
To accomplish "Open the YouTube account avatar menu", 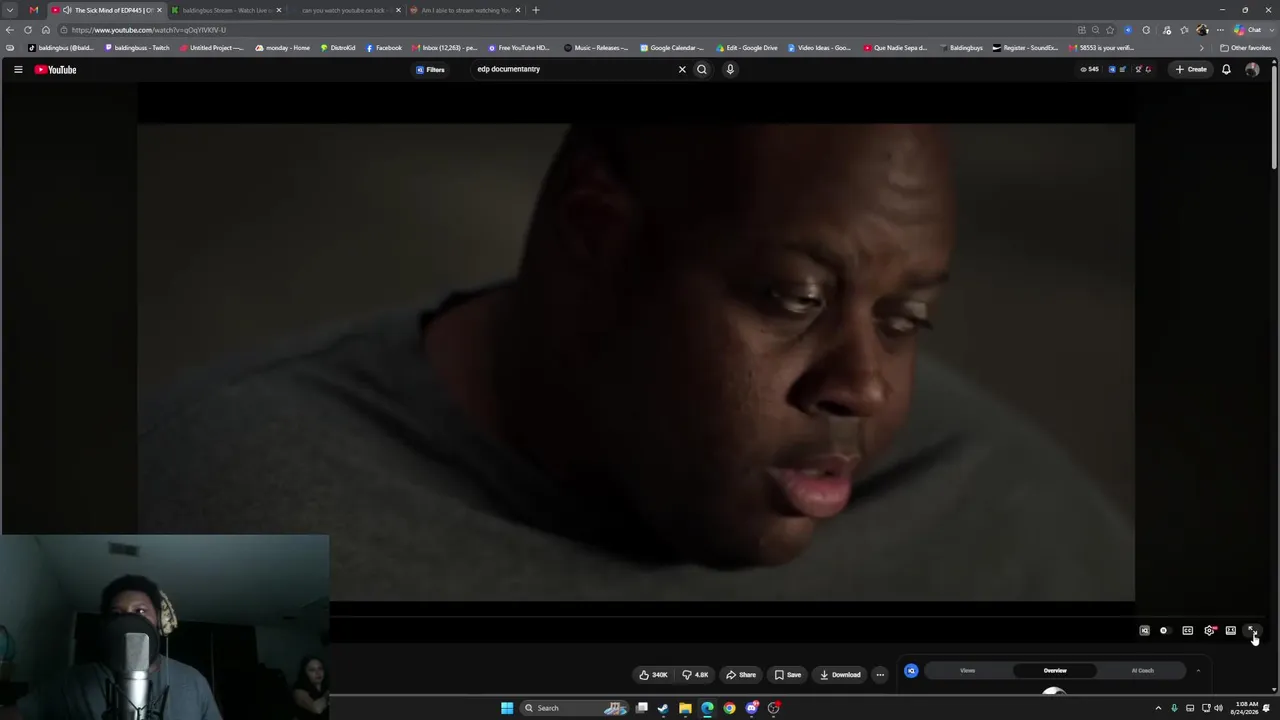I will [x=1252, y=69].
